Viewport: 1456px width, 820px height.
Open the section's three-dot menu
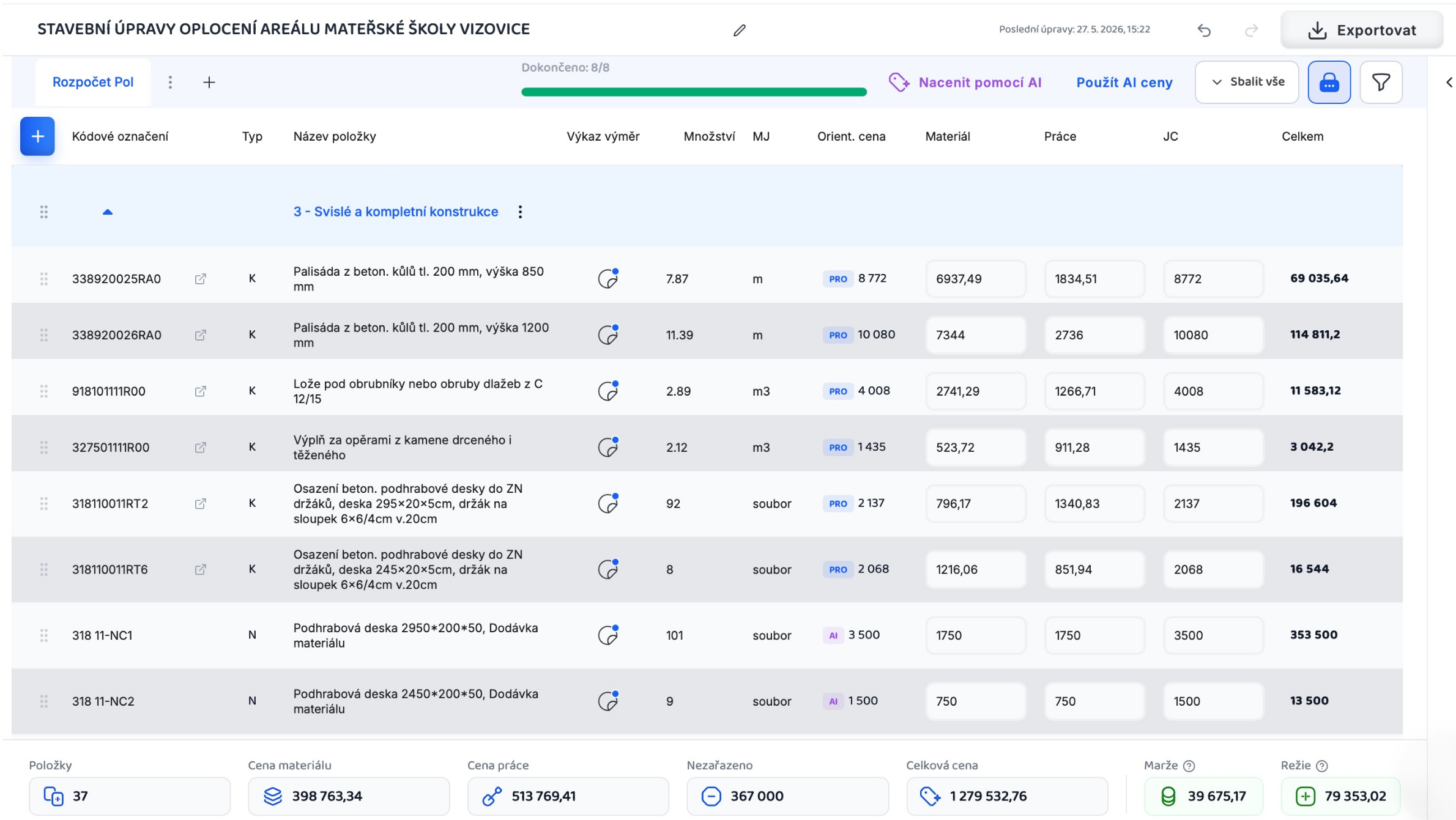pyautogui.click(x=520, y=212)
